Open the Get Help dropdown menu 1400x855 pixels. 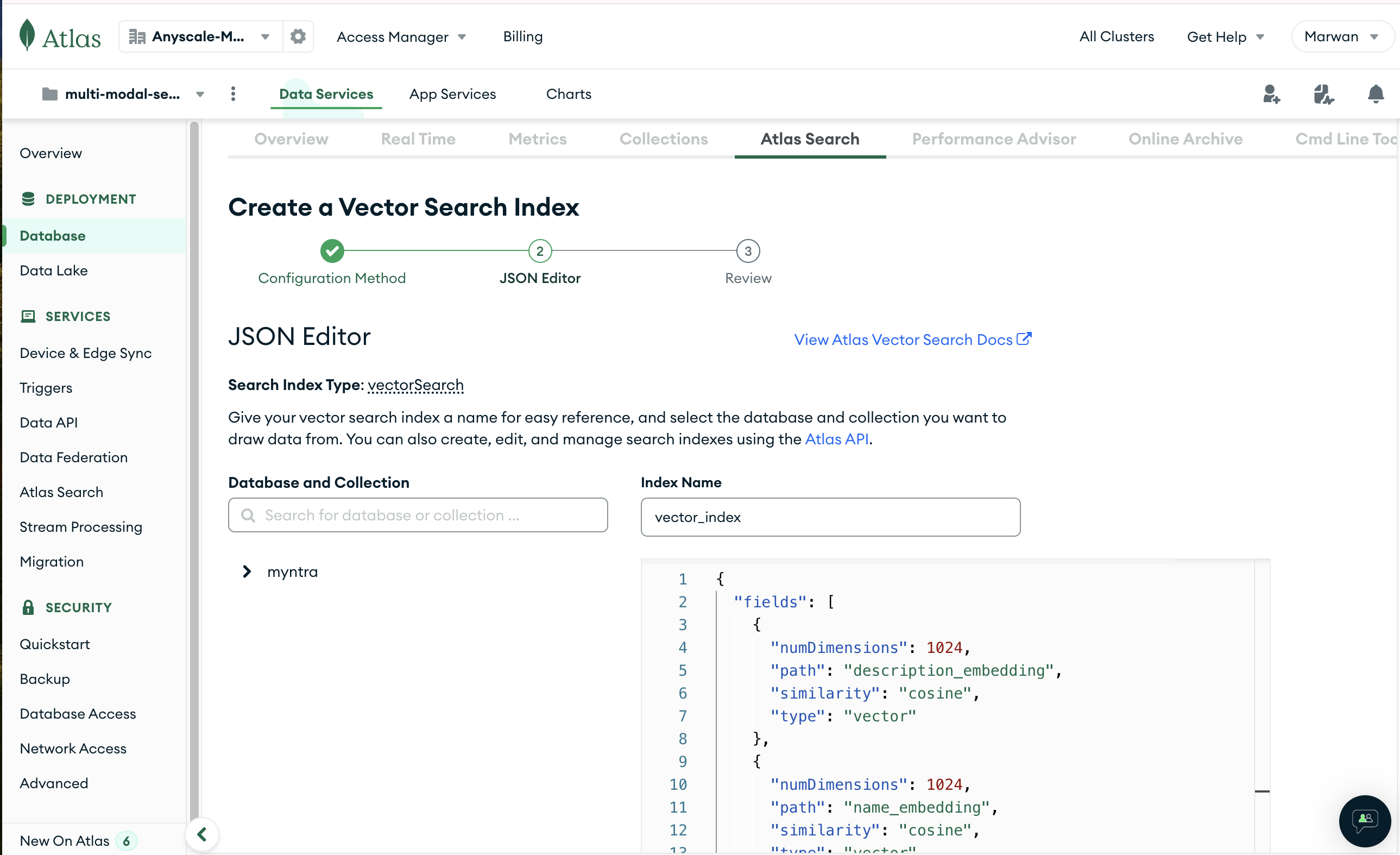point(1225,36)
